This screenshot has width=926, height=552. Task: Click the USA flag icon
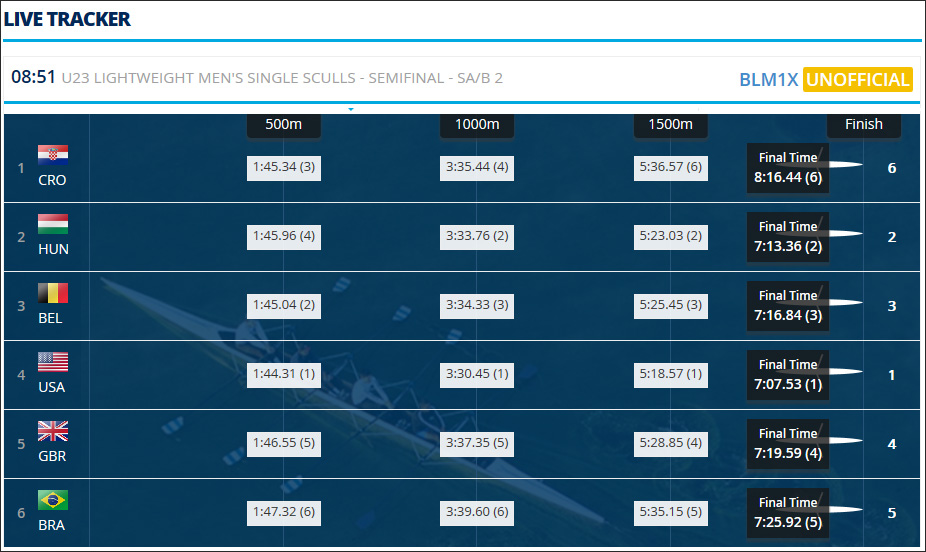click(x=52, y=362)
